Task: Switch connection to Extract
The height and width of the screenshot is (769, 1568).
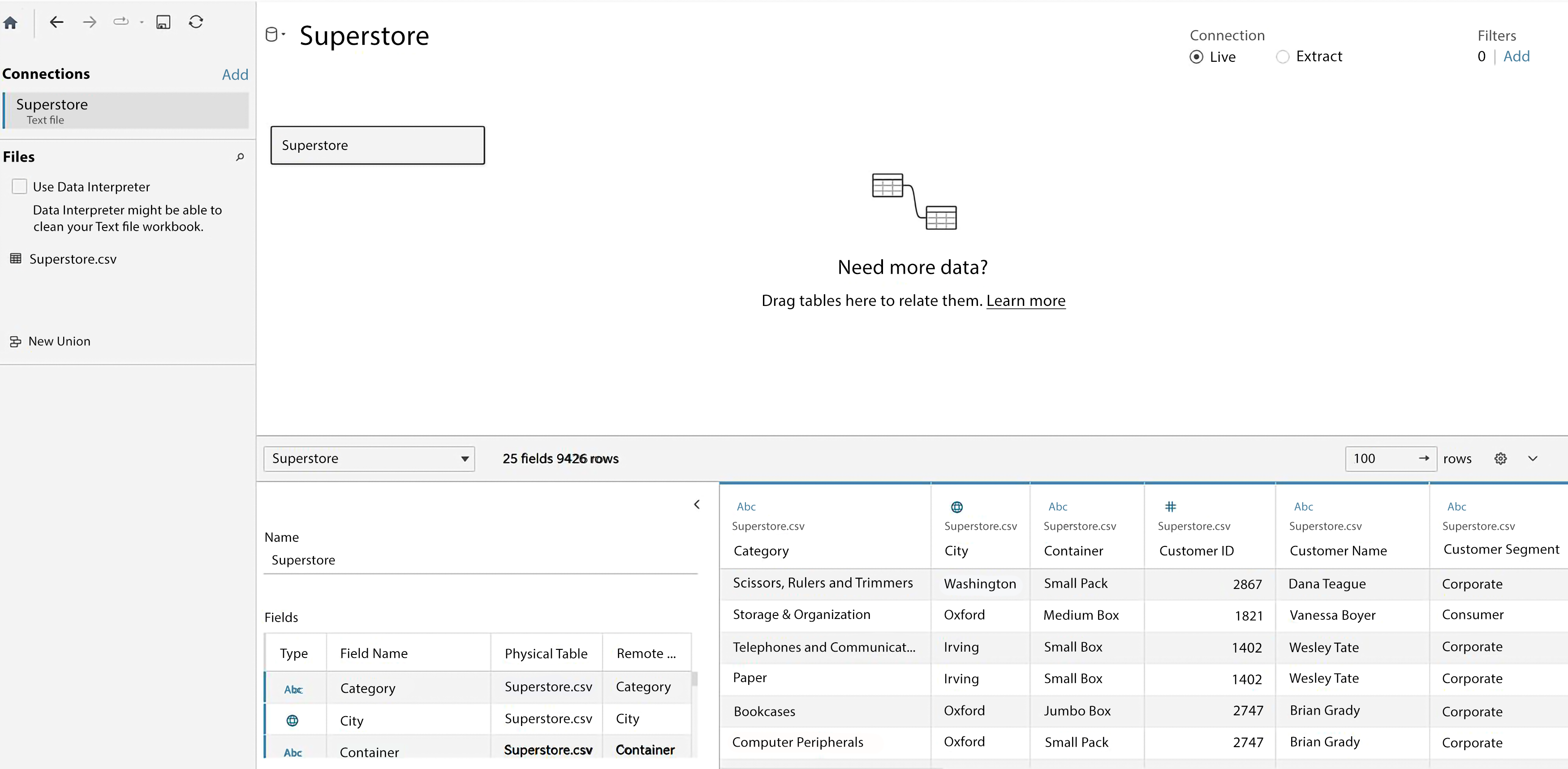Action: (x=1283, y=56)
